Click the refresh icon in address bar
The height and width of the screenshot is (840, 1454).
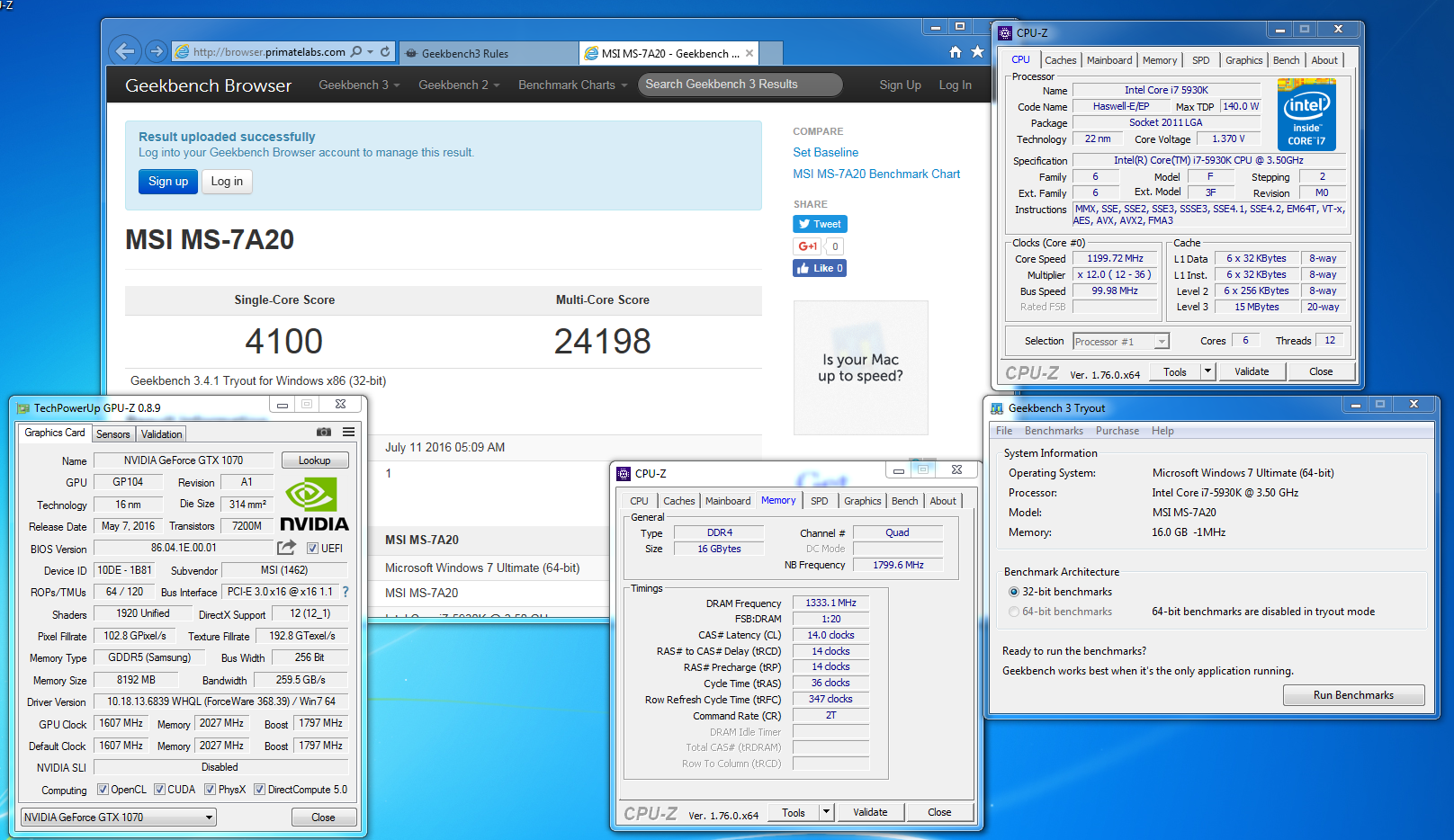point(385,51)
